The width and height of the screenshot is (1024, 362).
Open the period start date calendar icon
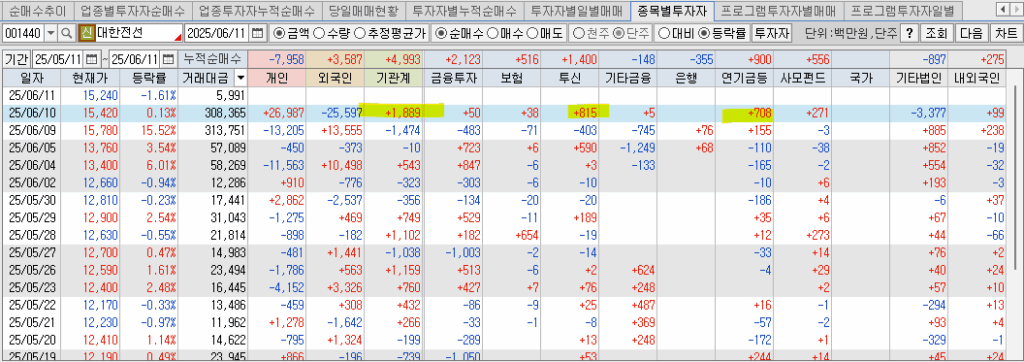click(91, 59)
